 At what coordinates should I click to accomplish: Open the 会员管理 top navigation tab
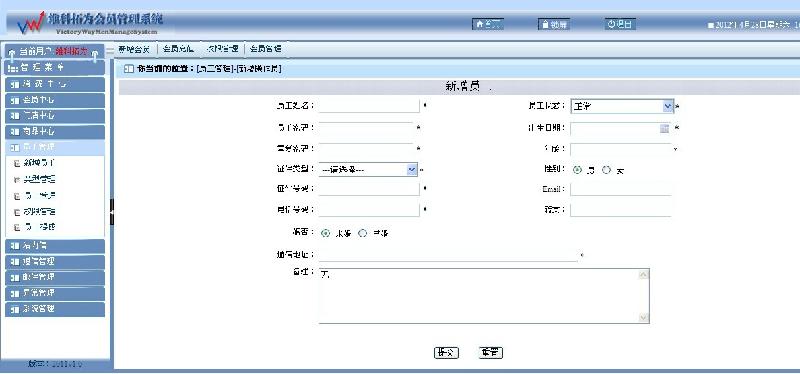tap(266, 49)
